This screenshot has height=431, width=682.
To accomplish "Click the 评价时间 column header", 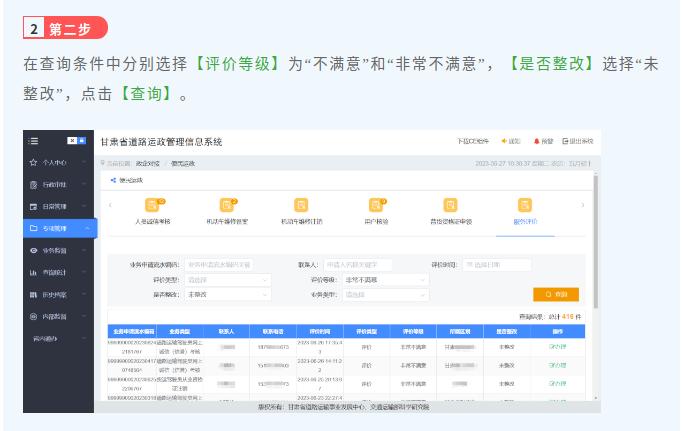I will tap(320, 331).
